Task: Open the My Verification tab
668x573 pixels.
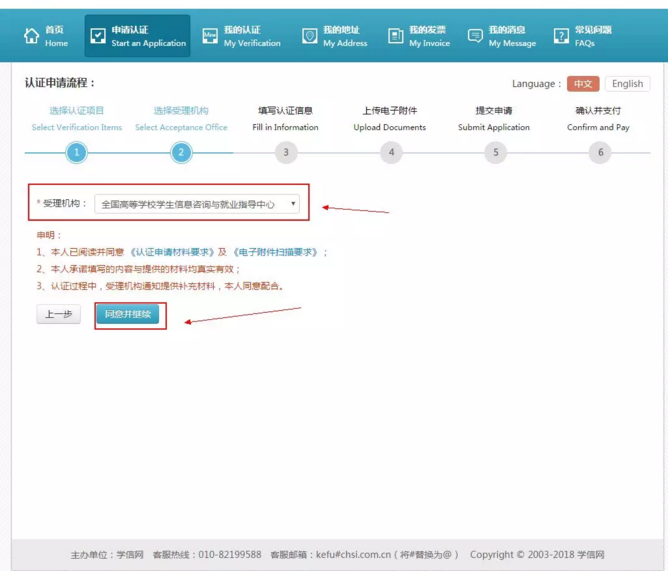Action: (x=251, y=37)
